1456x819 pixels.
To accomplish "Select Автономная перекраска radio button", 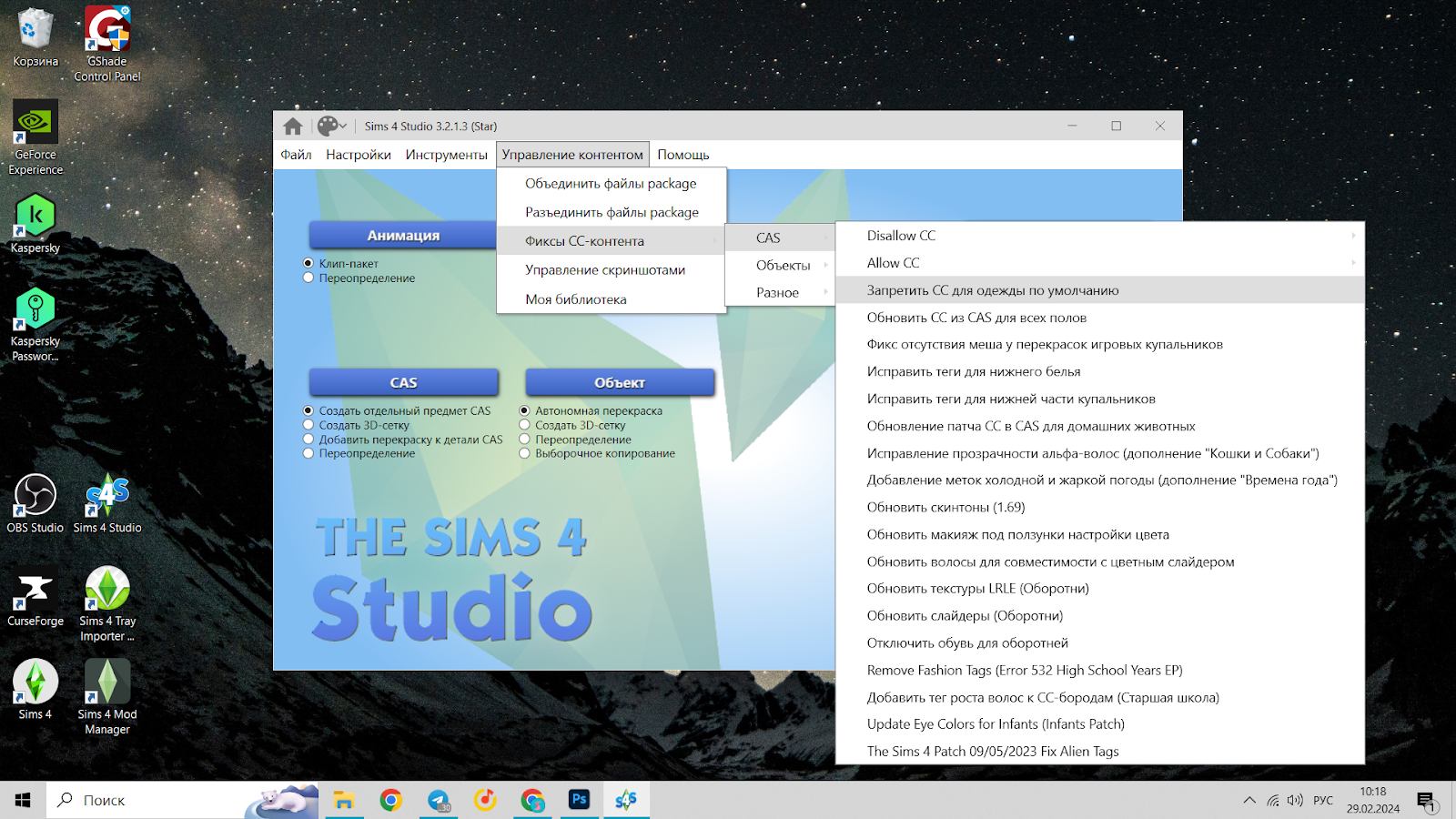I will pos(524,411).
